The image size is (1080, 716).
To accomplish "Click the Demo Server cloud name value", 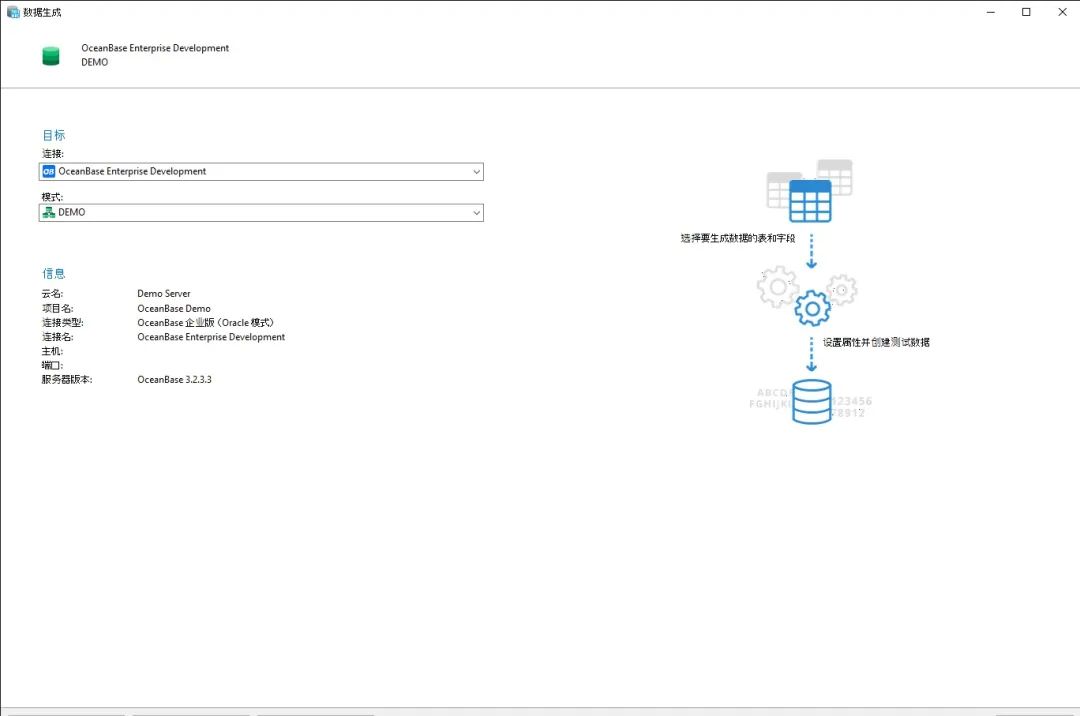I will pos(164,293).
